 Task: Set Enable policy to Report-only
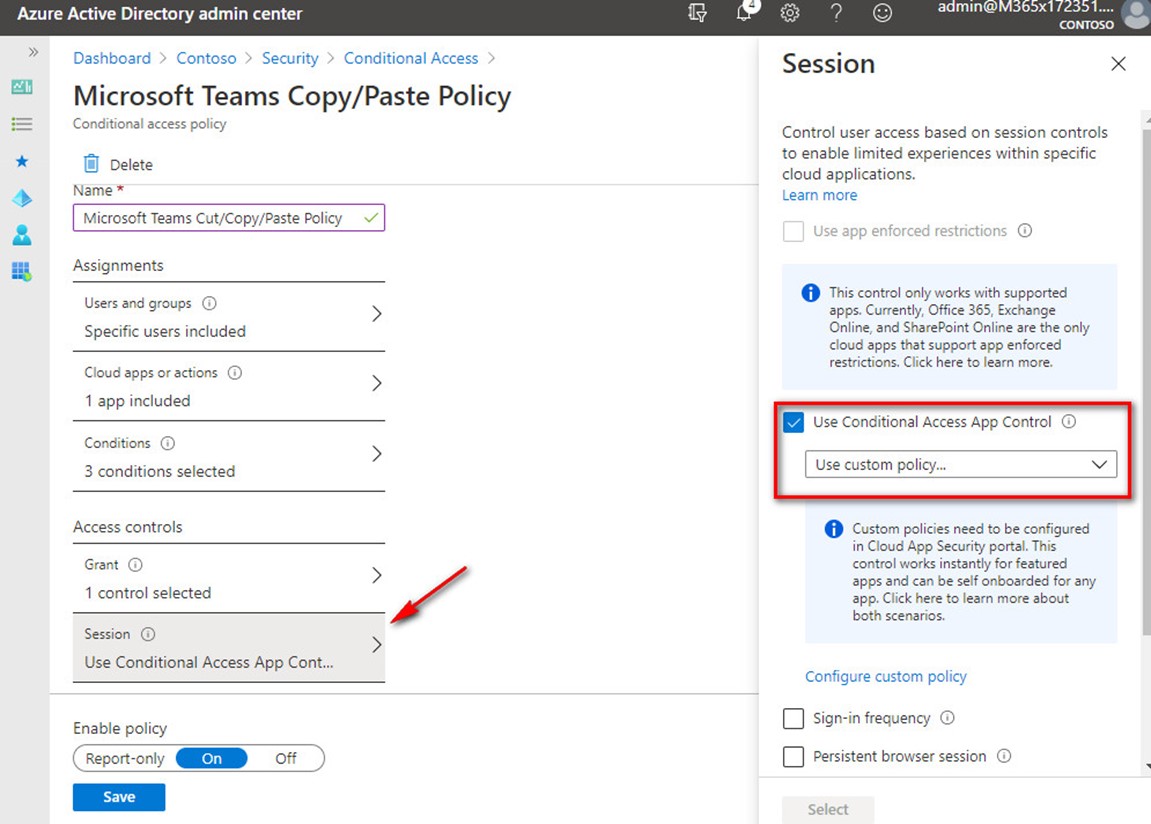coord(125,758)
